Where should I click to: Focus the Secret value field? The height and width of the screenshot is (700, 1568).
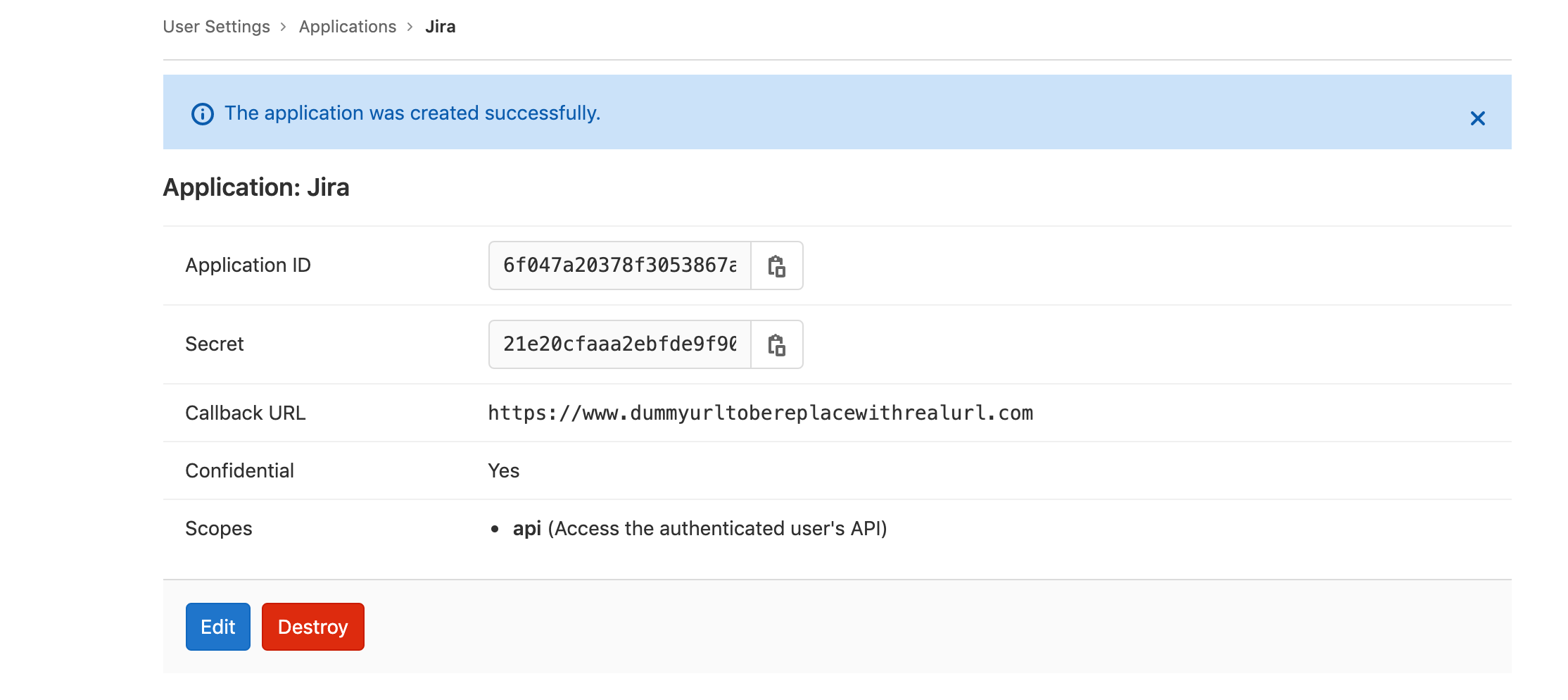click(619, 344)
